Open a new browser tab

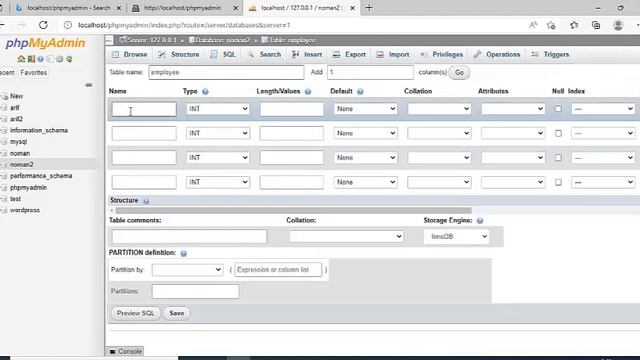click(x=369, y=8)
